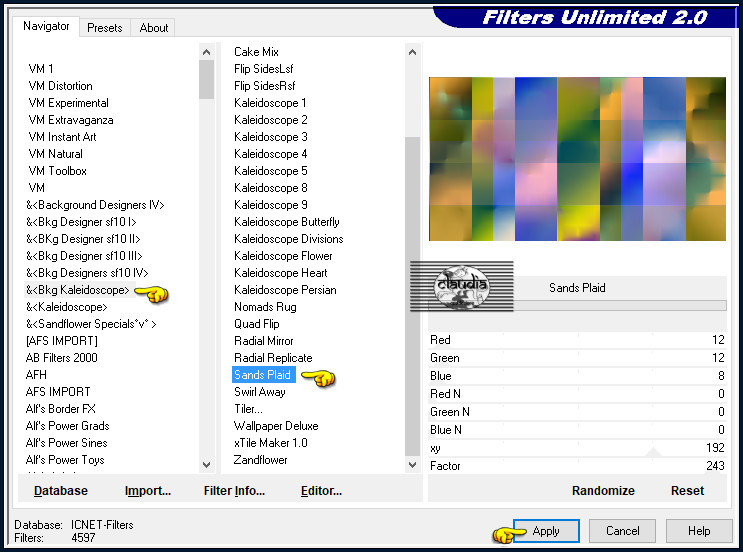Click the Import... button
This screenshot has height=552, width=743.
coord(148,490)
